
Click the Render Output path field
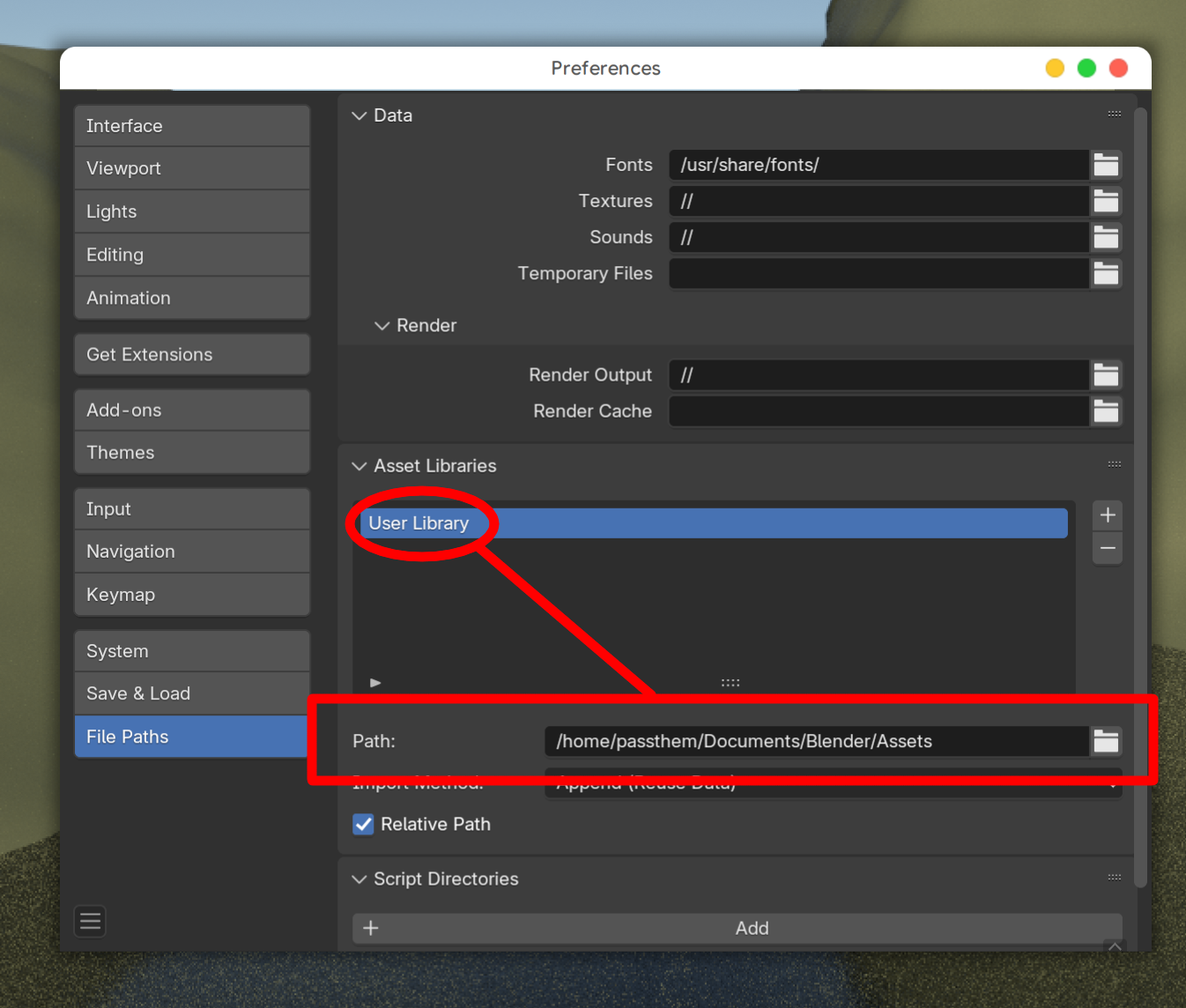[x=878, y=374]
